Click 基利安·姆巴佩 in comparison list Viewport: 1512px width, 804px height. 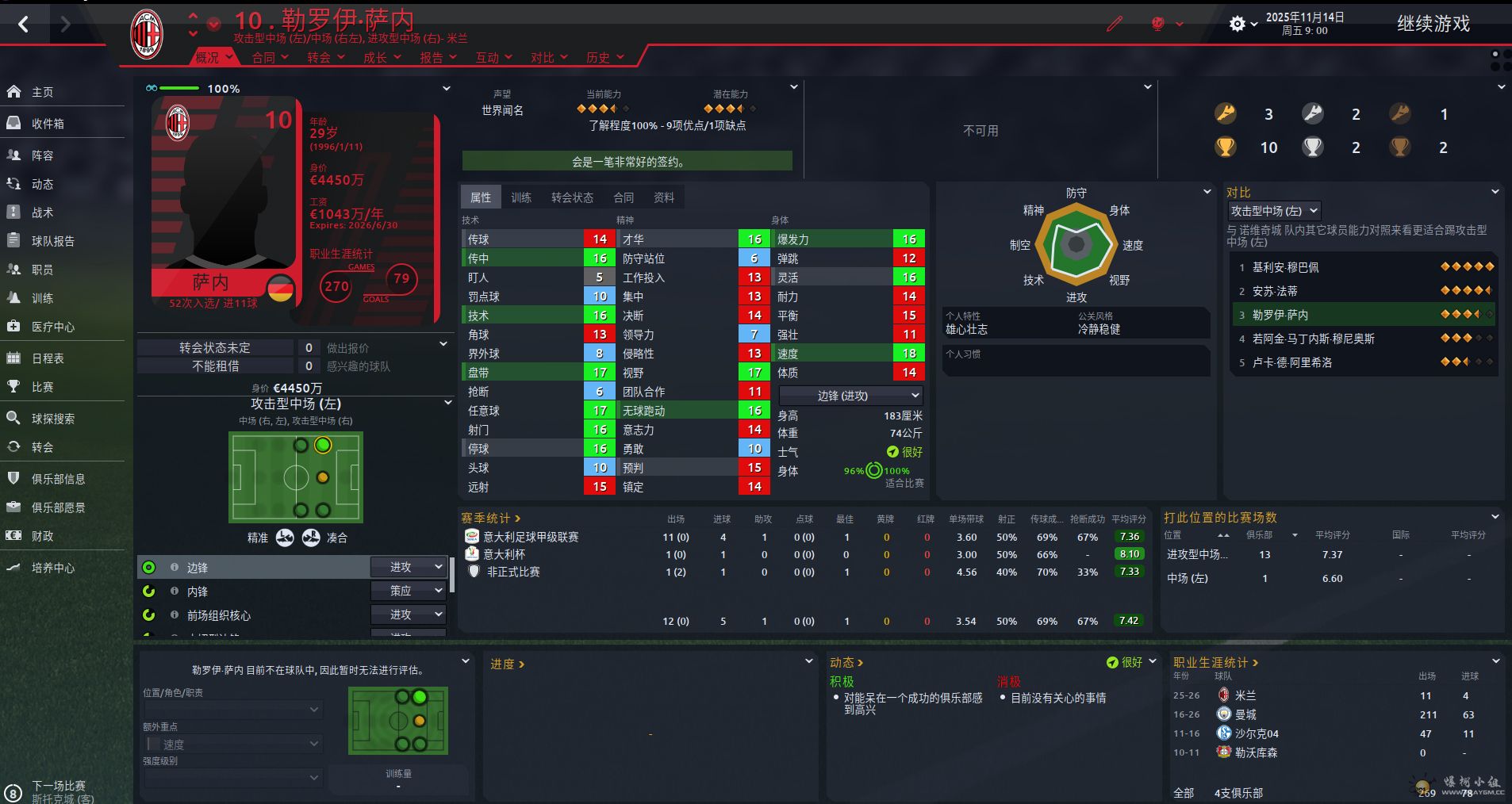pyautogui.click(x=1285, y=268)
